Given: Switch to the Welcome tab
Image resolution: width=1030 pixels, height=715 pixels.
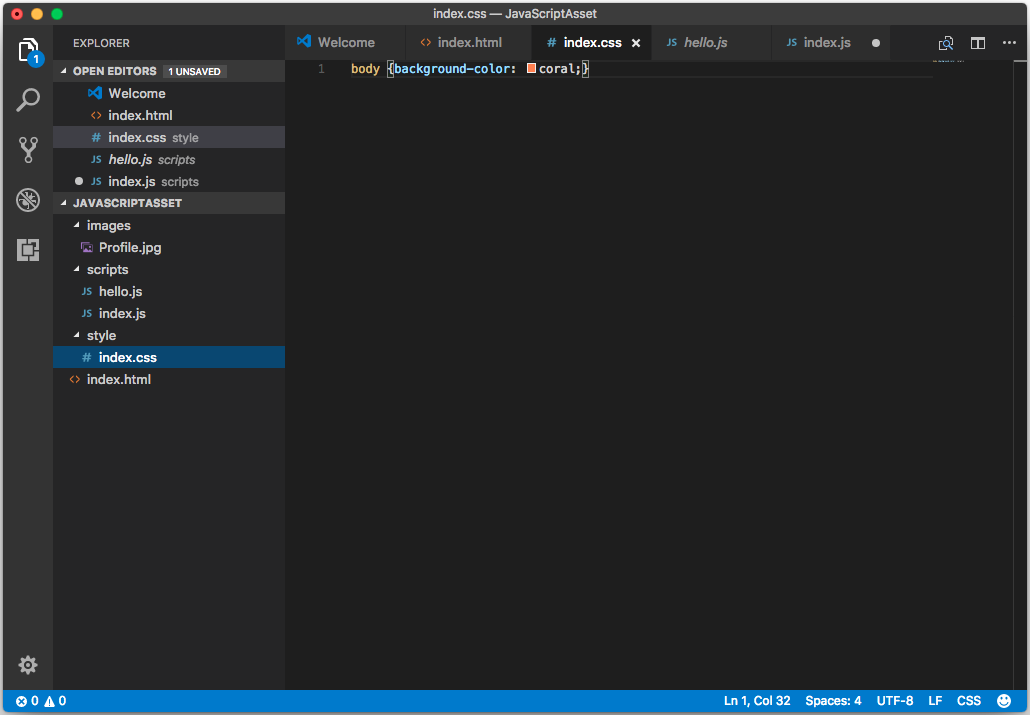Looking at the screenshot, I should click(x=346, y=43).
